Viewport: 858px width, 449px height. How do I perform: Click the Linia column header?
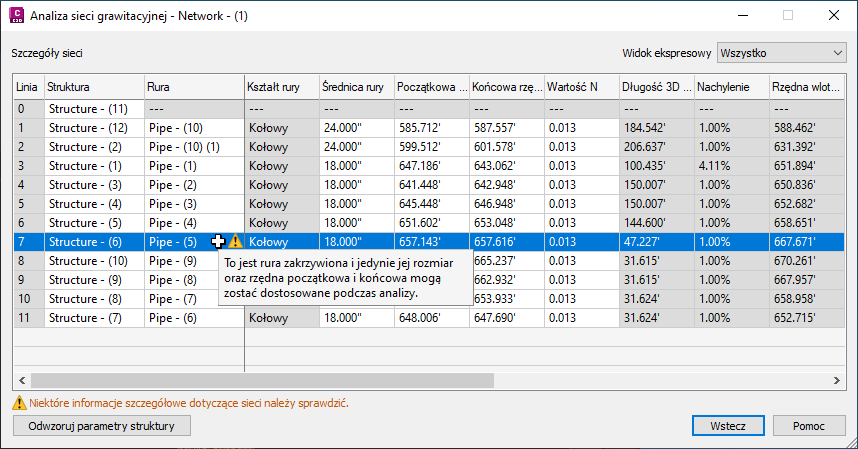(28, 87)
